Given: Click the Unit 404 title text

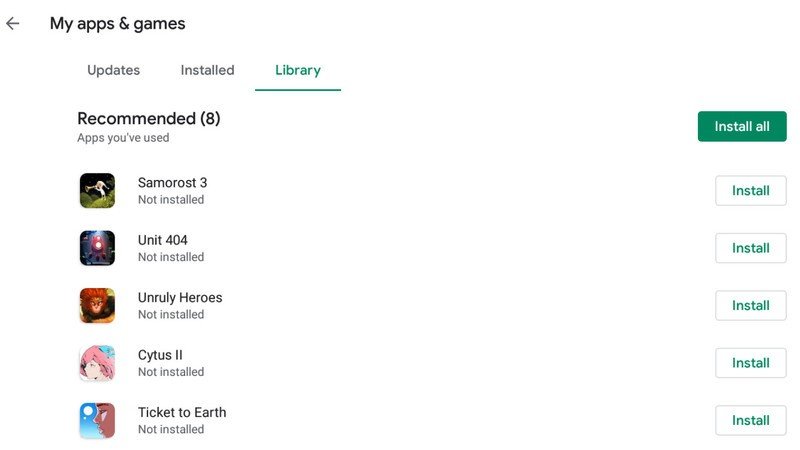Looking at the screenshot, I should 162,240.
